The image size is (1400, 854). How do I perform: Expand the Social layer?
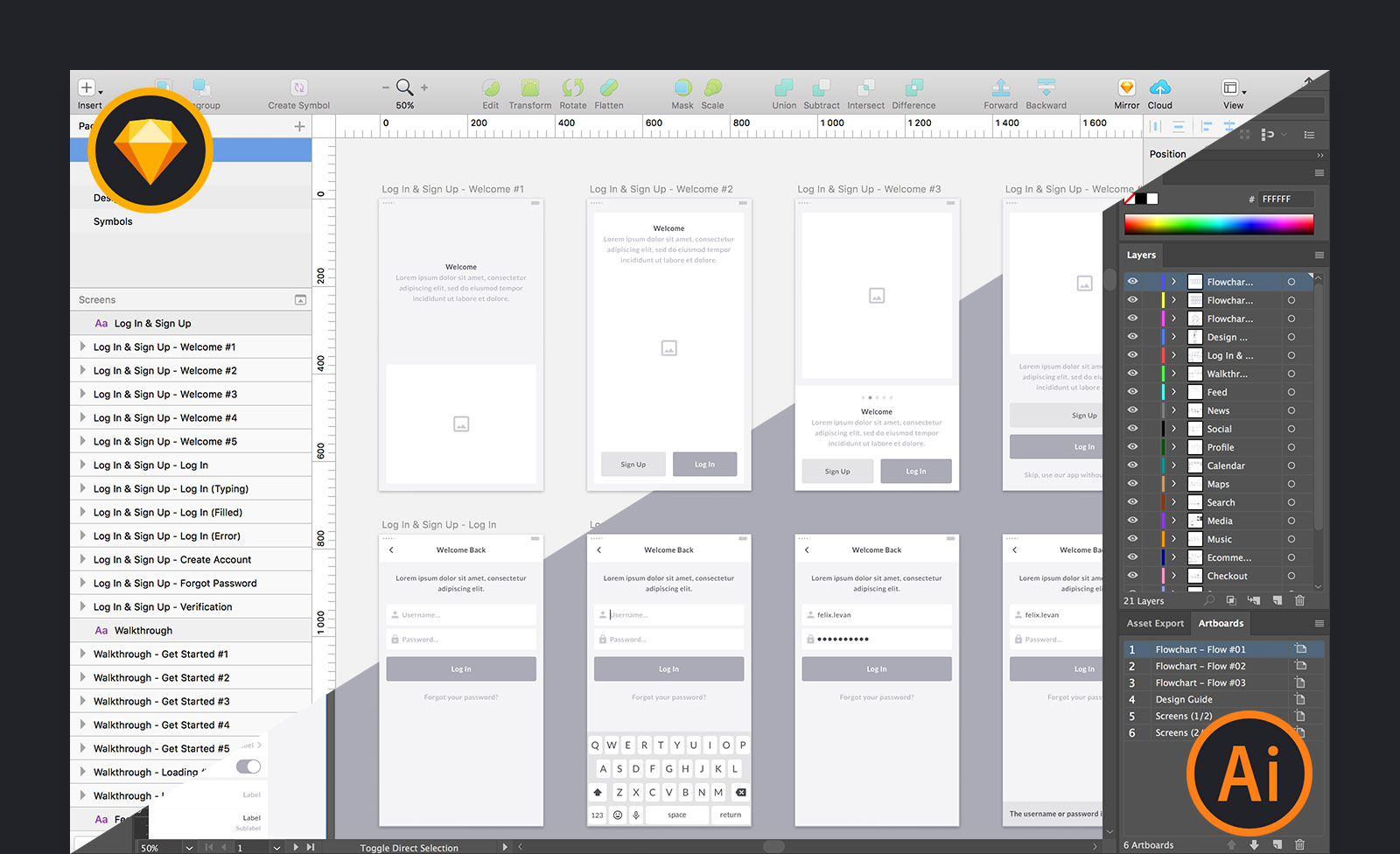1172,428
